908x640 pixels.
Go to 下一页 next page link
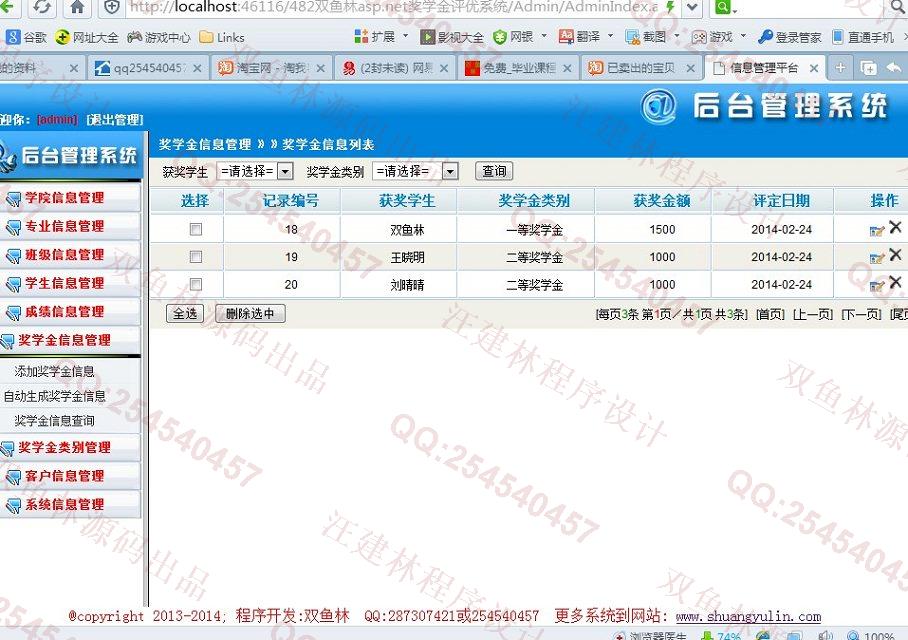(861, 314)
